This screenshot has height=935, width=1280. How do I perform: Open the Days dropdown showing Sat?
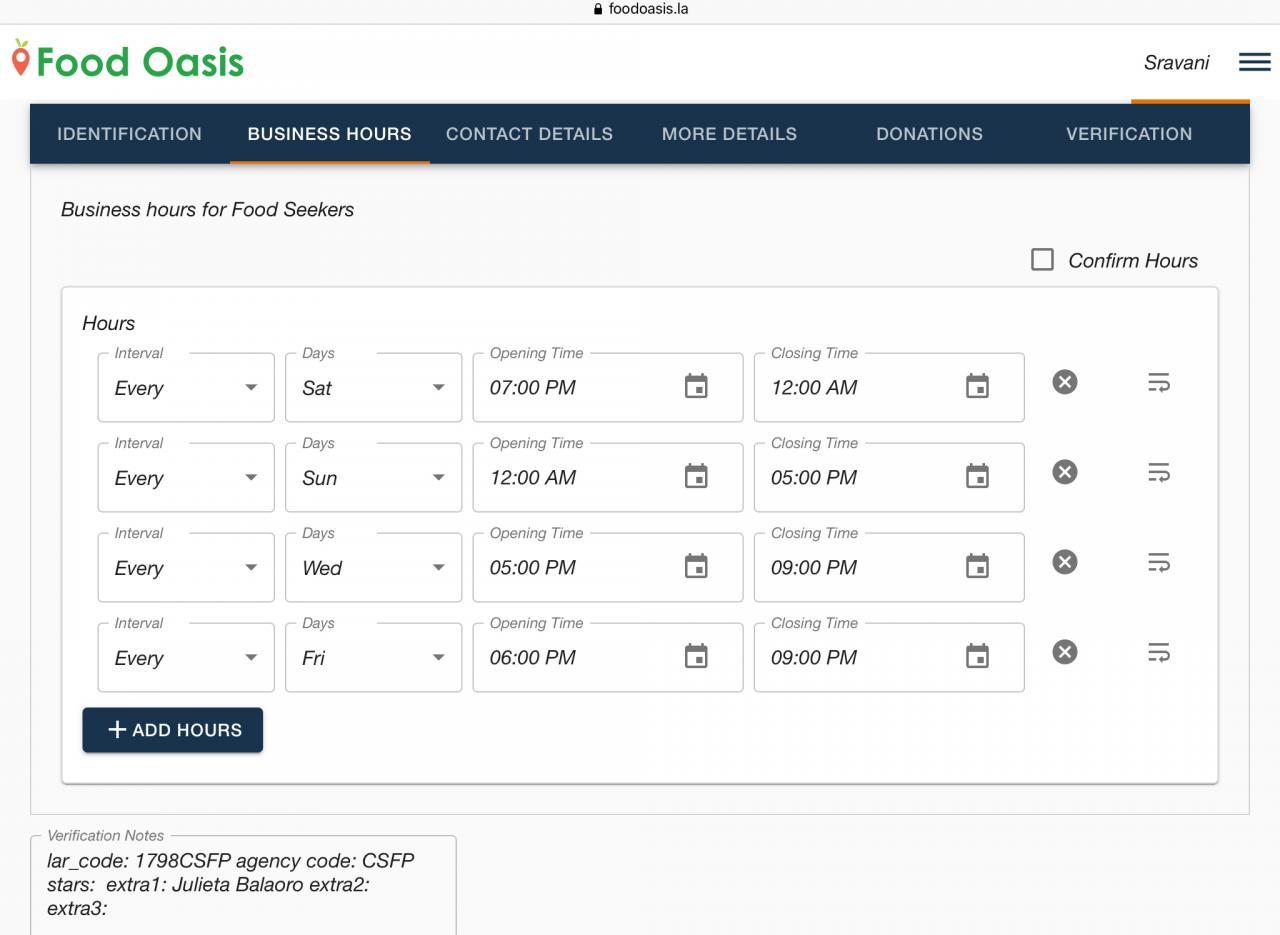point(374,387)
